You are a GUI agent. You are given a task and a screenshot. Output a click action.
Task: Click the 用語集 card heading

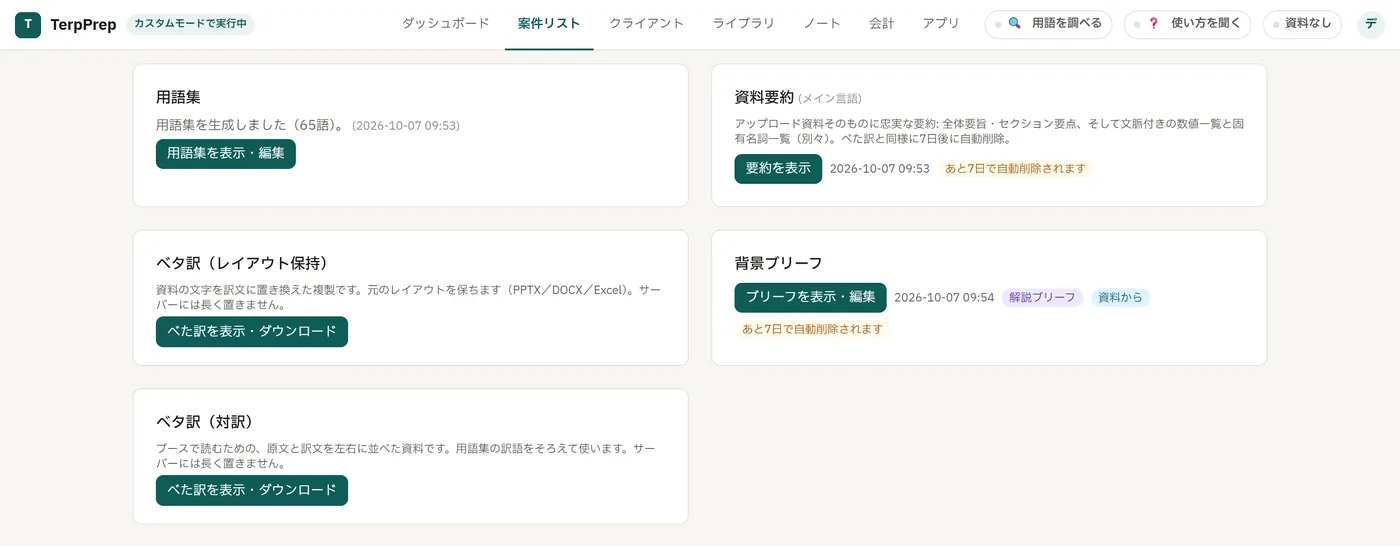[178, 97]
